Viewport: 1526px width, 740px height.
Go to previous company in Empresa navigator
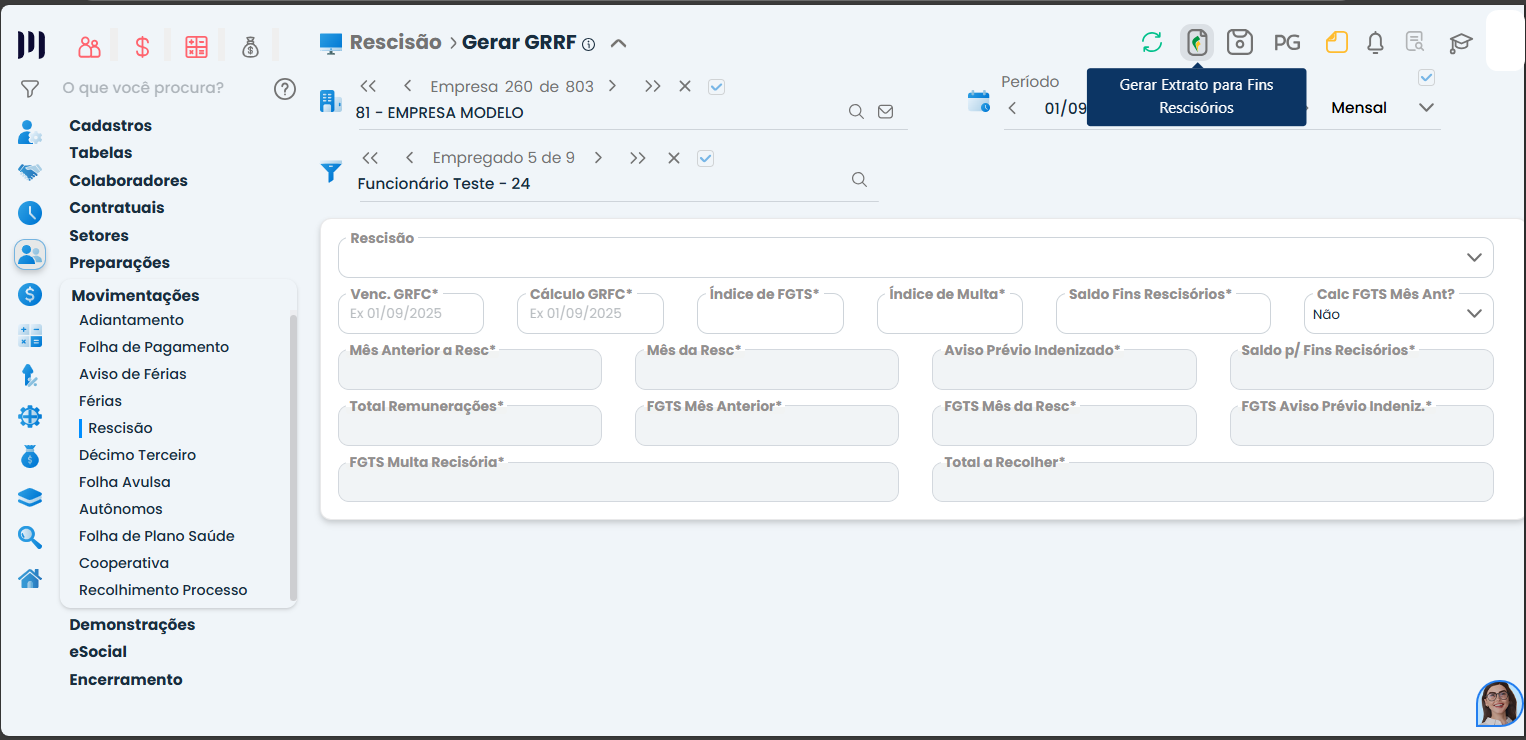pyautogui.click(x=408, y=87)
